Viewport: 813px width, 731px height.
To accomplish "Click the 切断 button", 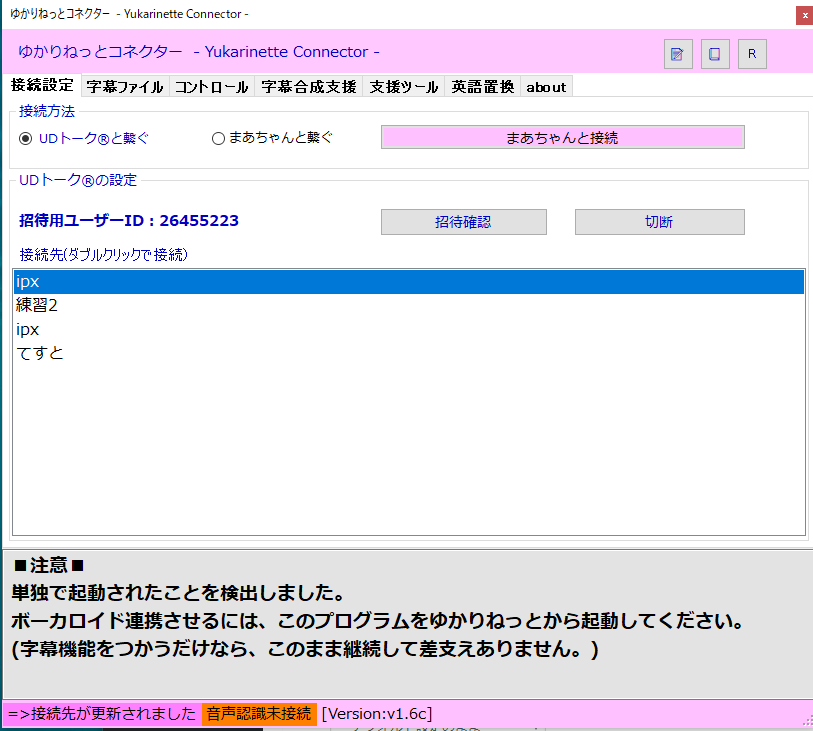I will click(660, 222).
